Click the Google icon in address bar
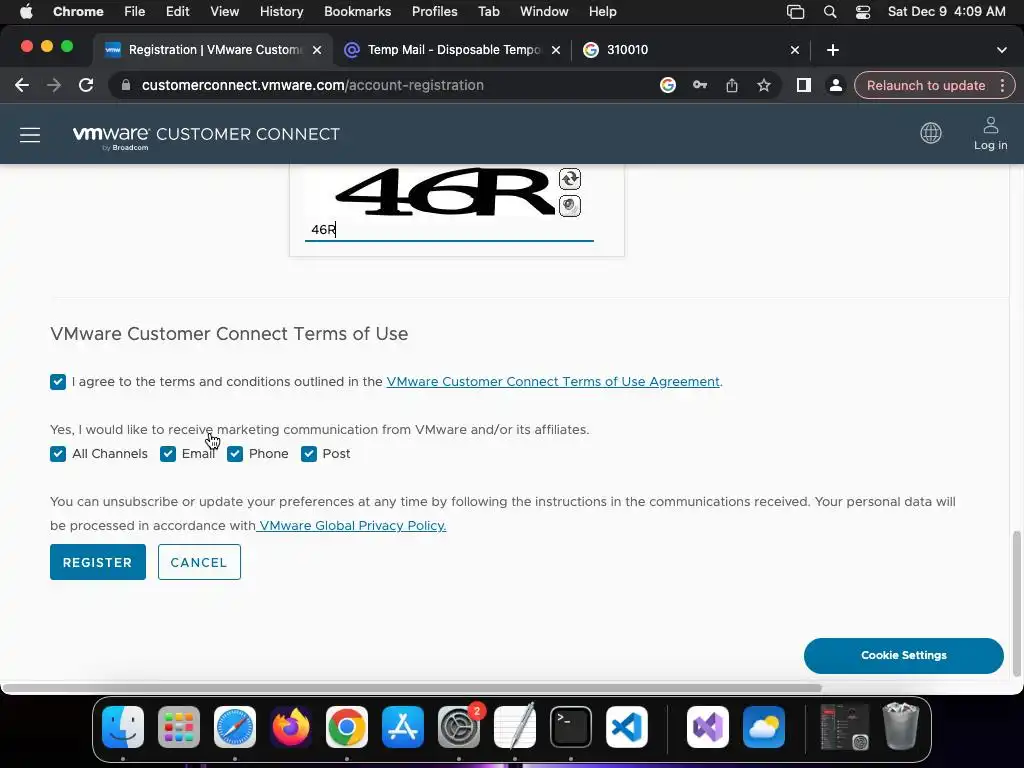Image resolution: width=1024 pixels, height=768 pixels. tap(667, 86)
